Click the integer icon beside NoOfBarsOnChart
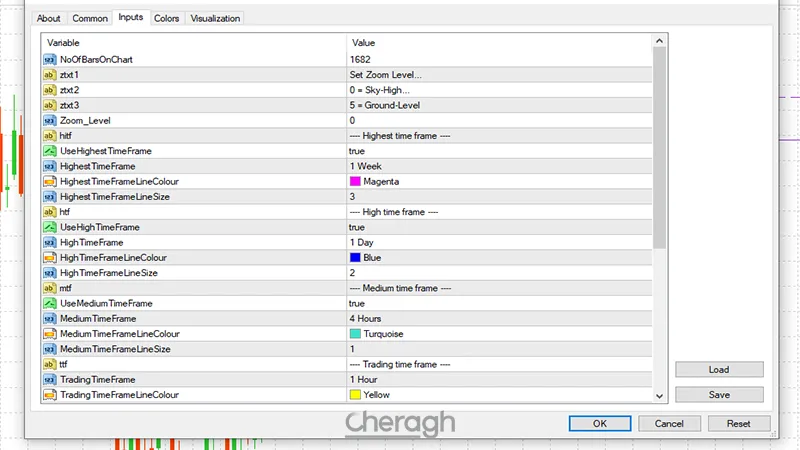The height and width of the screenshot is (450, 800). [50, 60]
